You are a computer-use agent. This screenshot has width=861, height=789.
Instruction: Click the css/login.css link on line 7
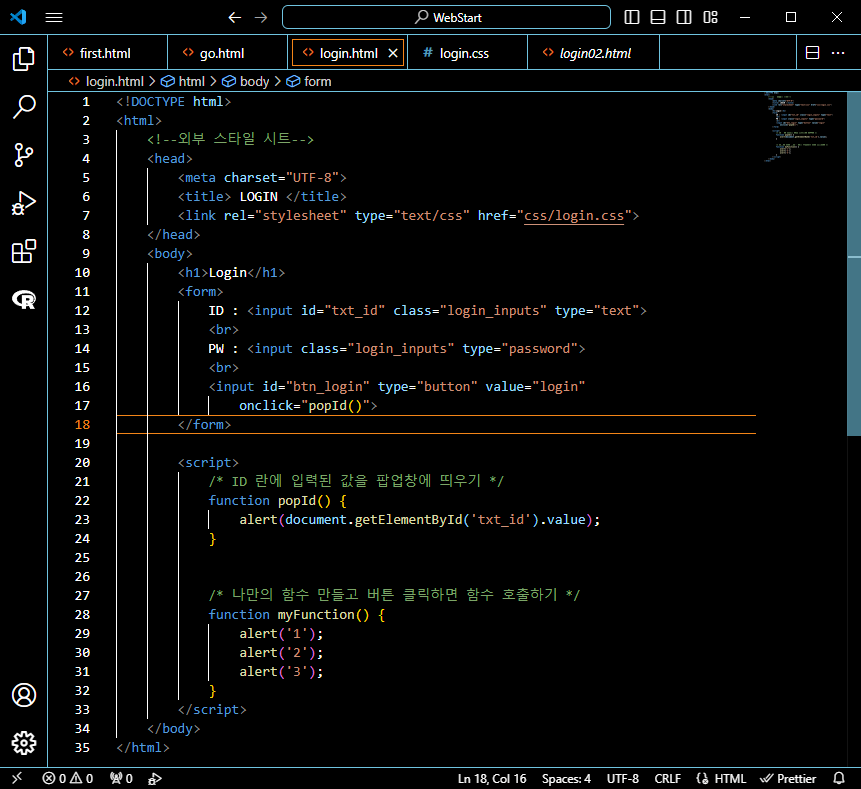[x=574, y=215]
